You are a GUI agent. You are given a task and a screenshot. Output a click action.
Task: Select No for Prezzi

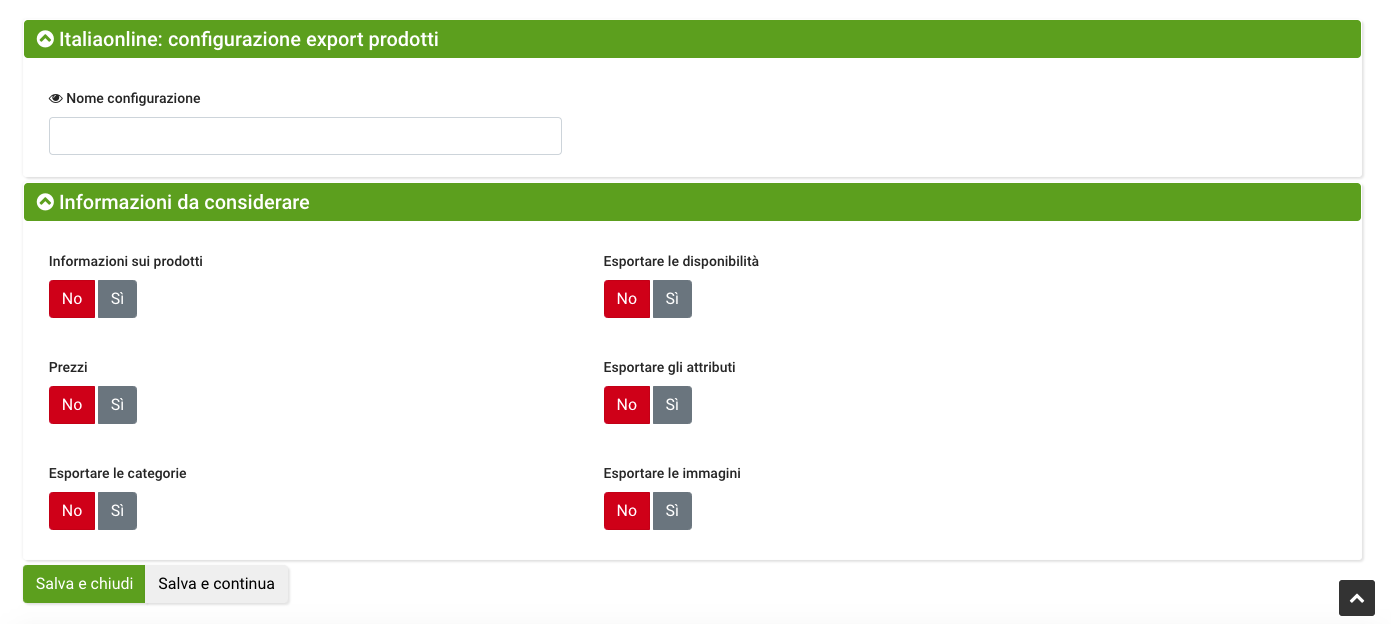pos(72,405)
